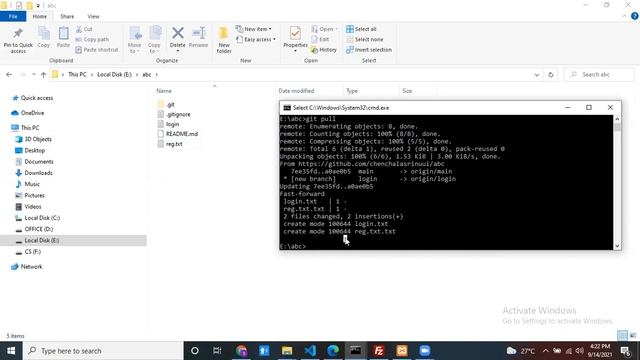640x360 pixels.
Task: Click the cmd window scrollbar up arrow
Action: [x=617, y=119]
